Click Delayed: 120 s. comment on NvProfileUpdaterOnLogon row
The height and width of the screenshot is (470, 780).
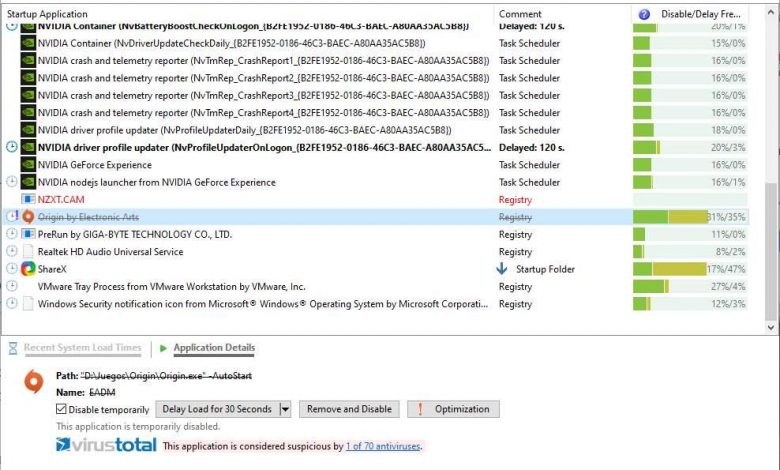pos(532,147)
